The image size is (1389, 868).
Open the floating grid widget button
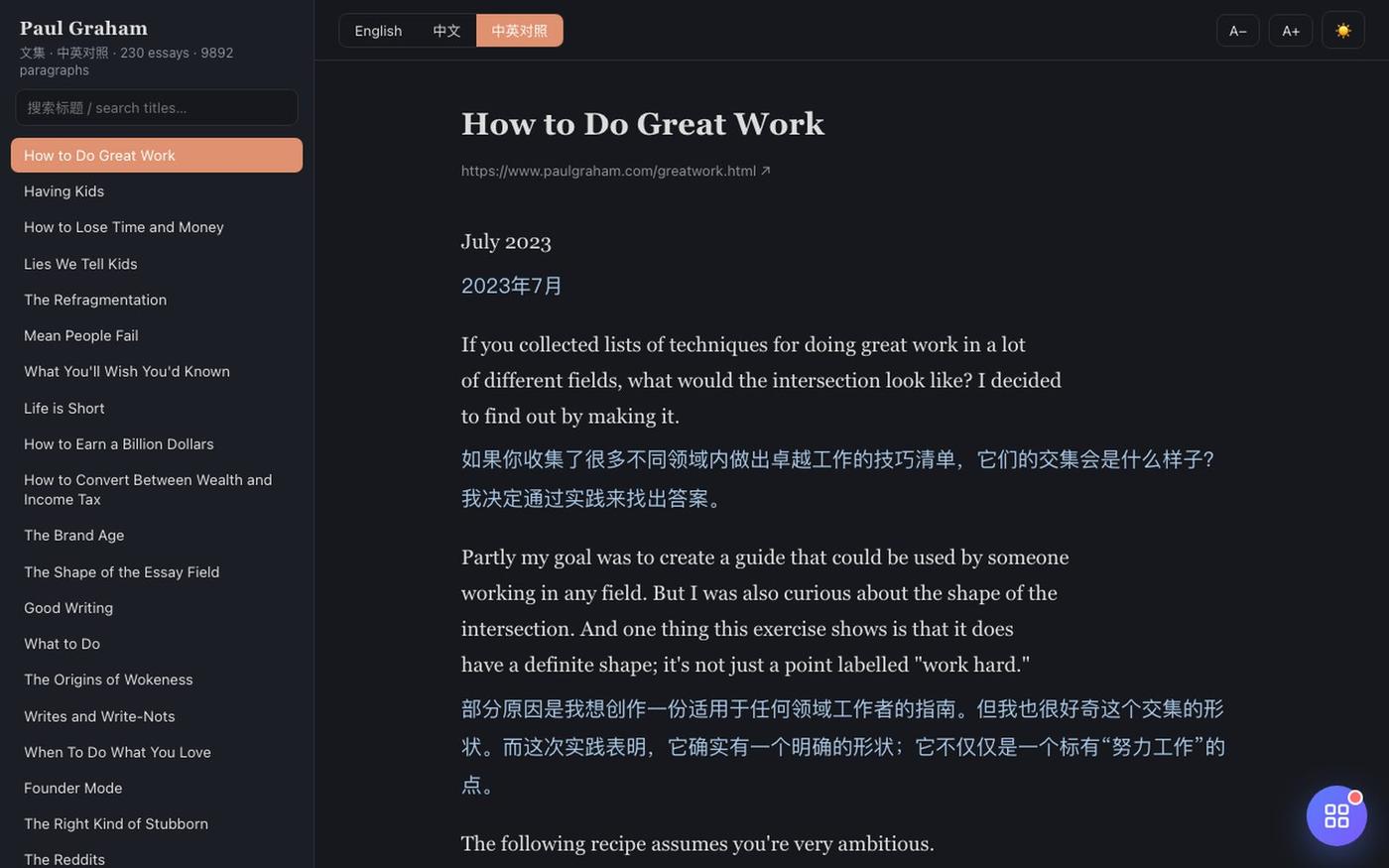click(1336, 815)
